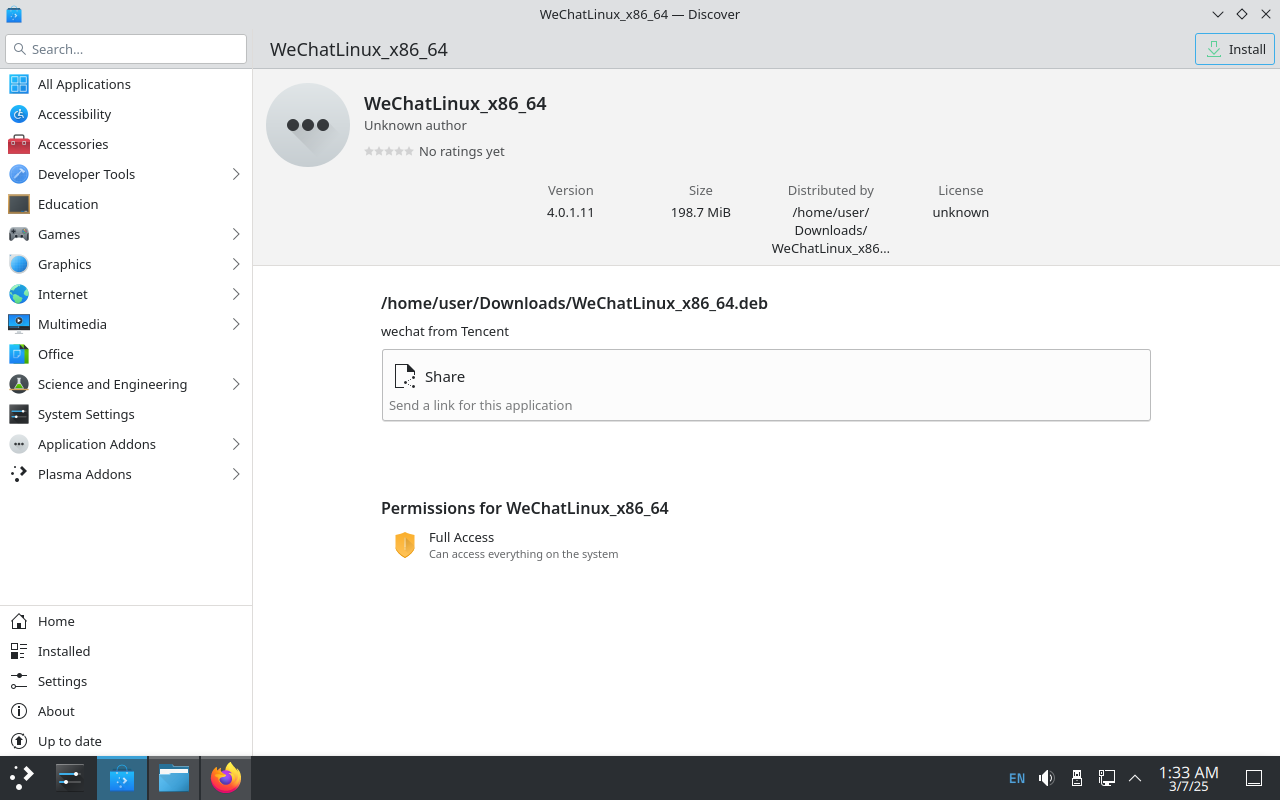Click the Internet globe icon
1280x800 pixels.
pyautogui.click(x=19, y=294)
